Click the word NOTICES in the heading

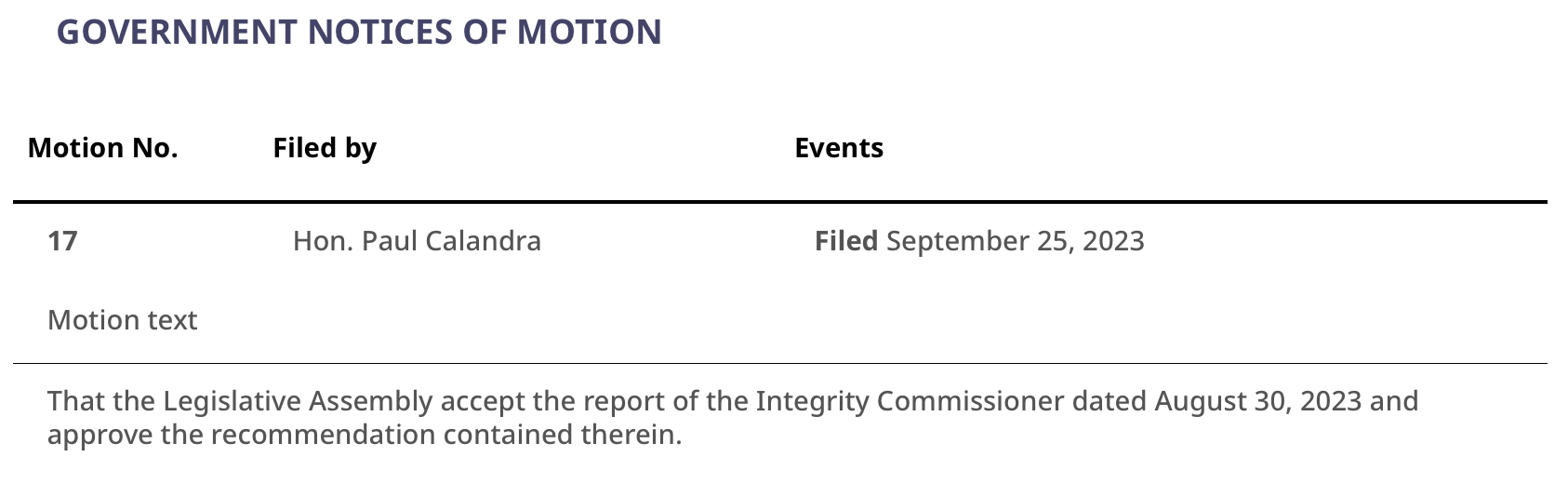[x=377, y=32]
